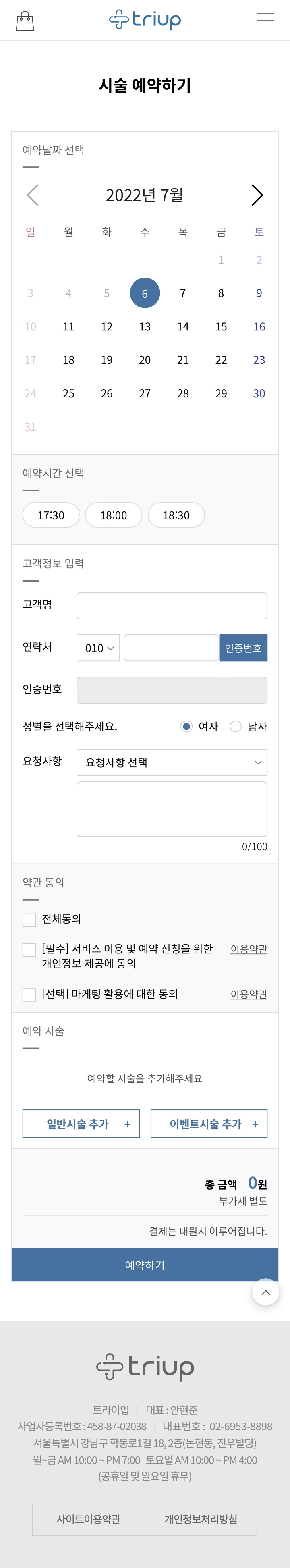Expand the 요청사항 선택 dropdown
This screenshot has width=290, height=1568.
point(172,763)
